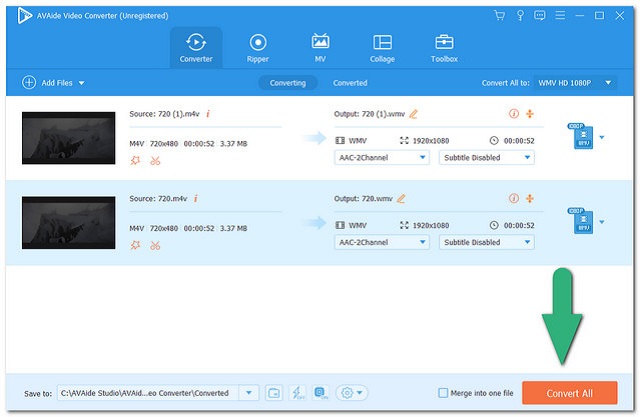
Task: Click the 1920x1080 resolution of 720.wmv
Action: (431, 226)
